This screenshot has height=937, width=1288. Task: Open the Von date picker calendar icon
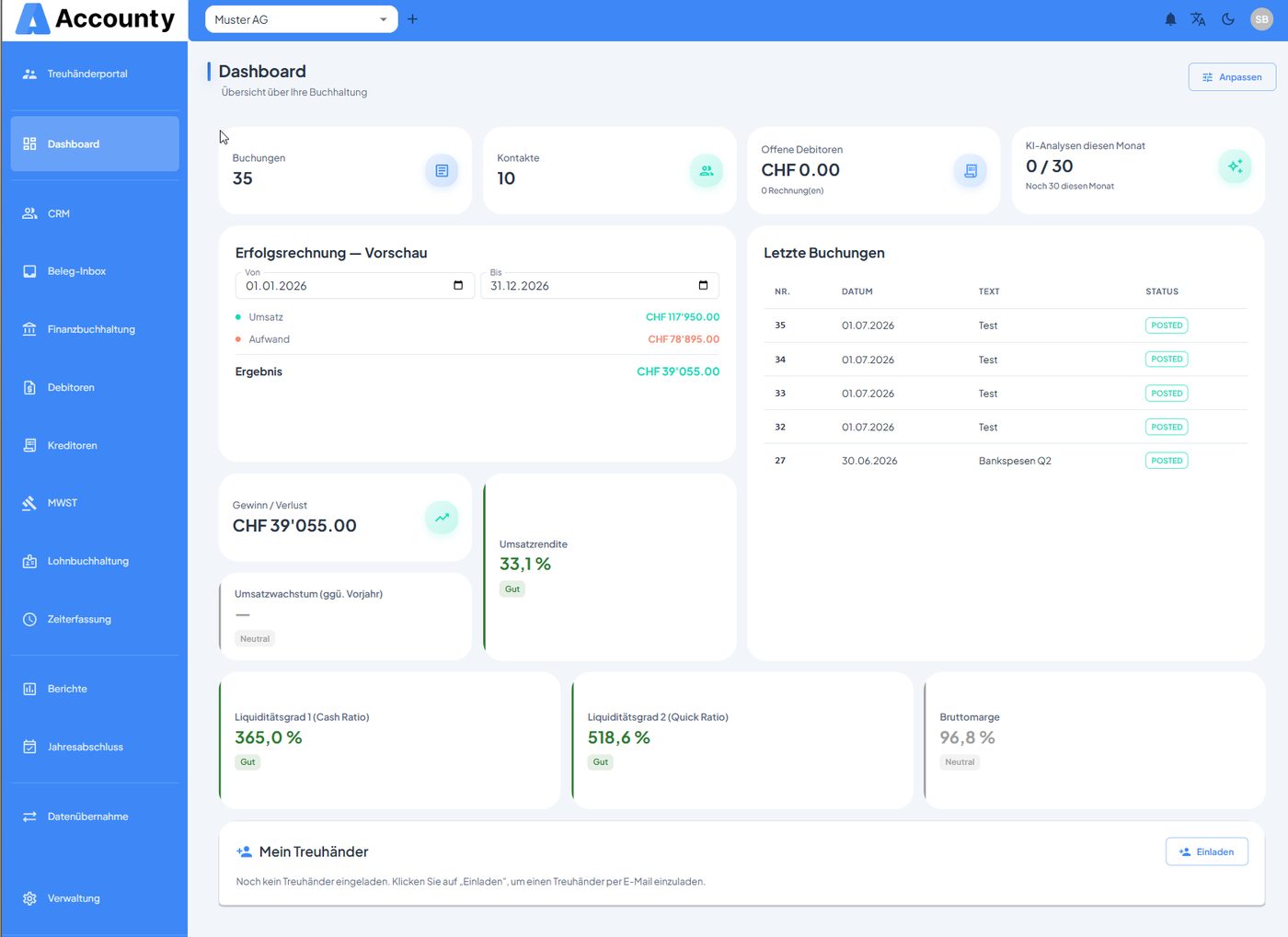point(458,285)
